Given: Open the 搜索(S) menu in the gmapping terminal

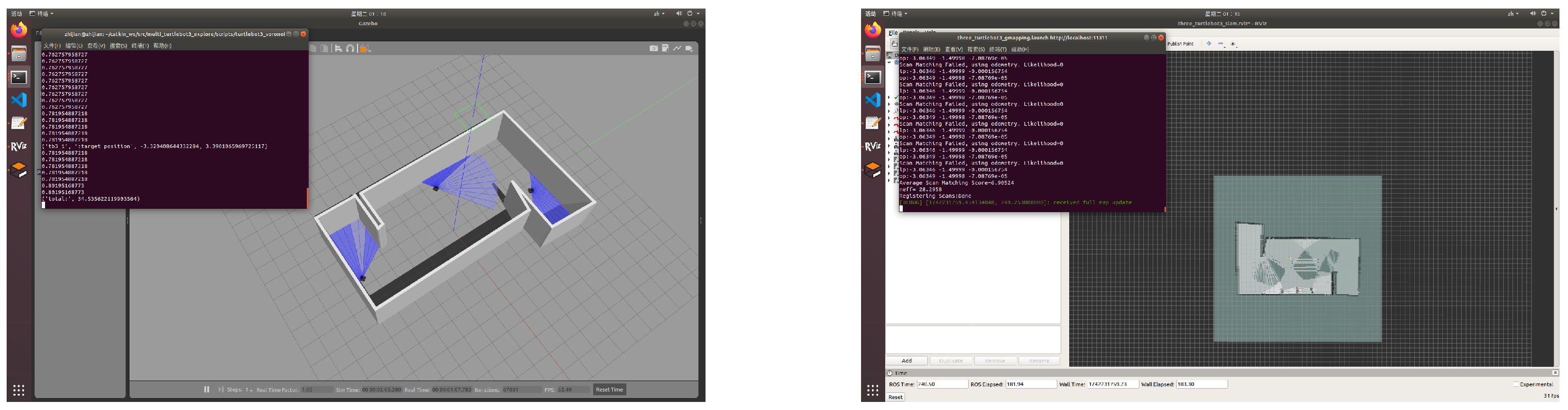Looking at the screenshot, I should point(975,49).
